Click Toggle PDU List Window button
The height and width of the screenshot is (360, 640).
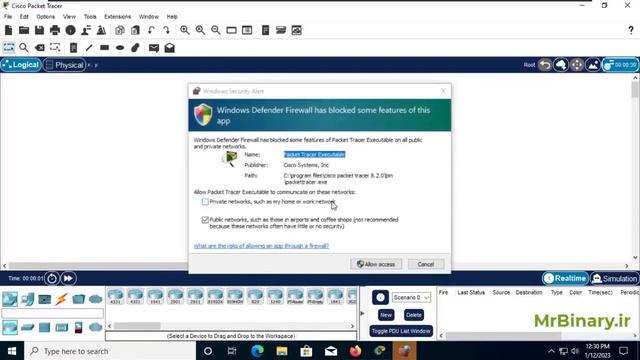pos(401,331)
